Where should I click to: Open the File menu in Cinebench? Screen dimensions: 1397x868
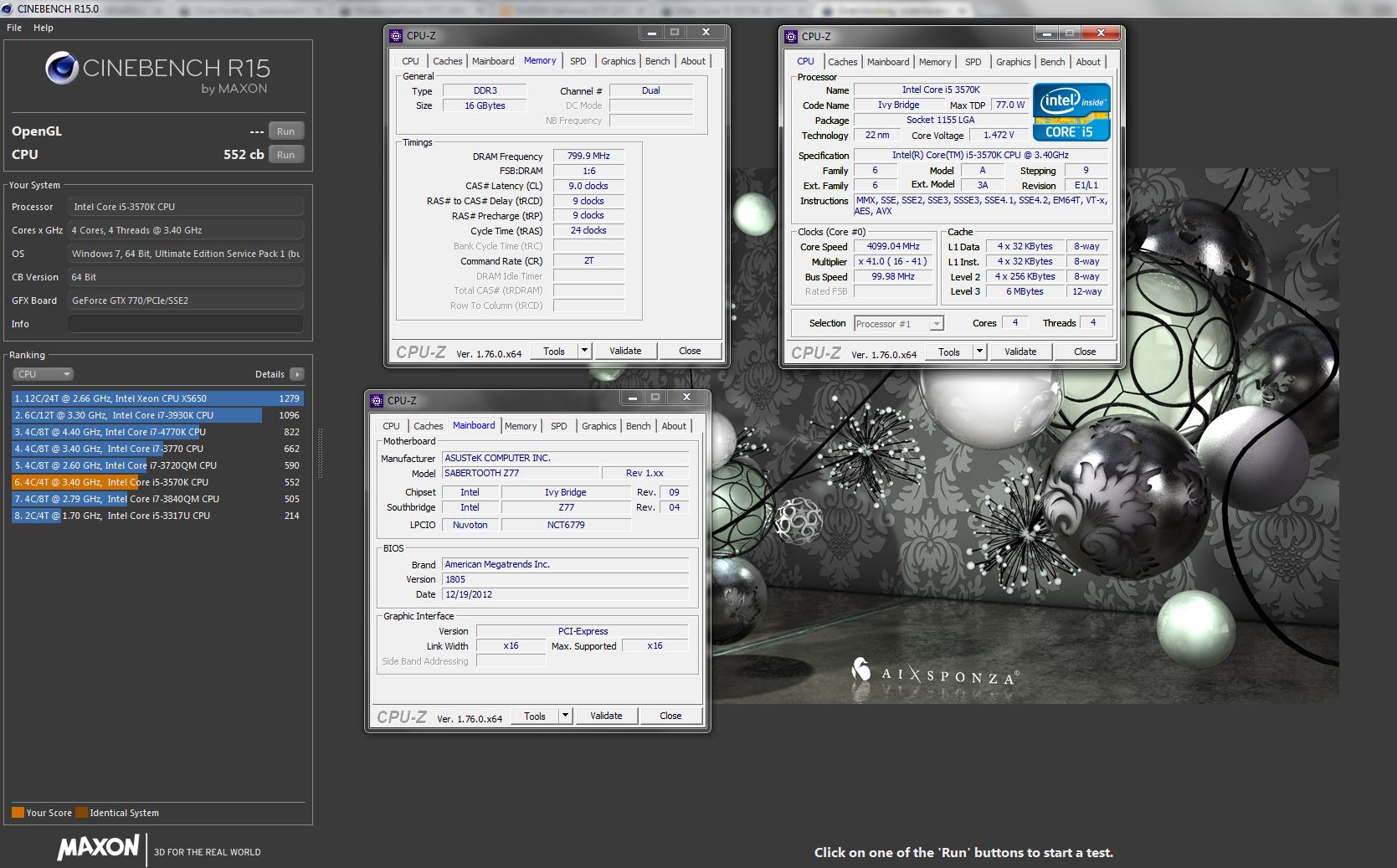point(14,28)
